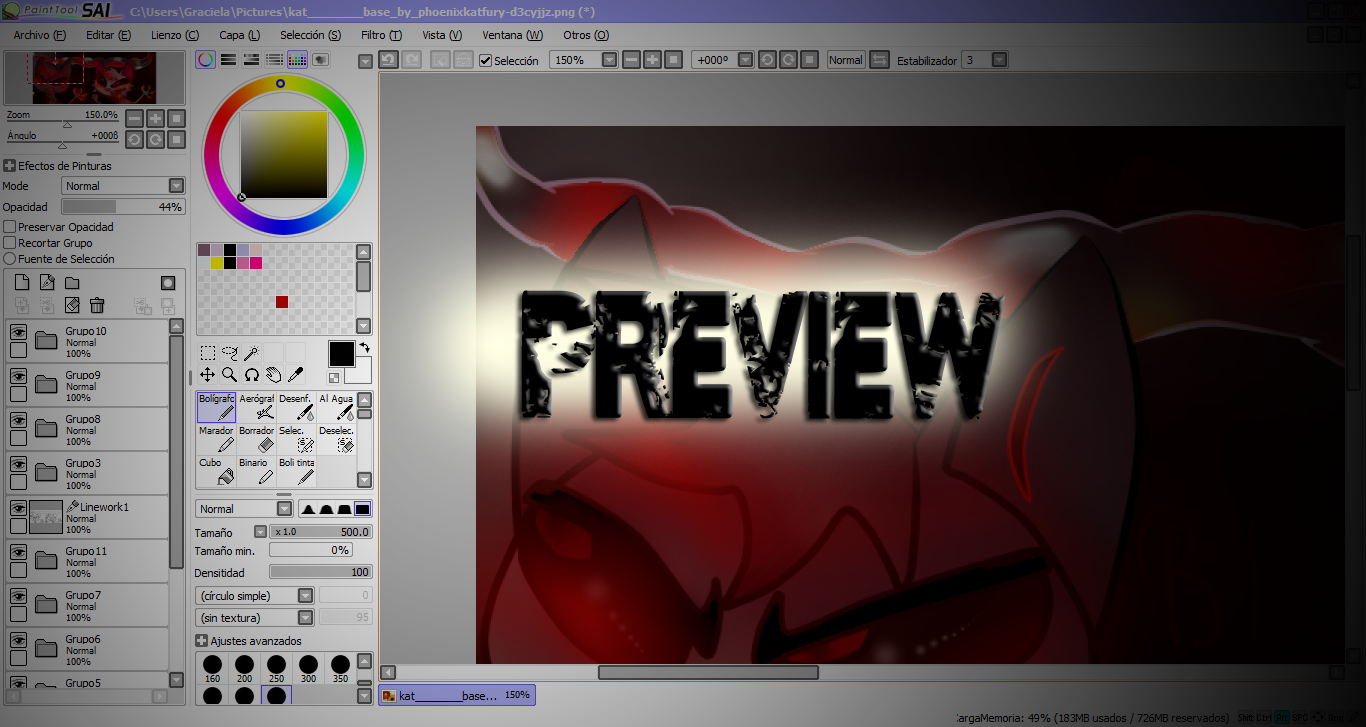Open the Filtro menu
Screen dimensions: 1366x727
click(381, 35)
